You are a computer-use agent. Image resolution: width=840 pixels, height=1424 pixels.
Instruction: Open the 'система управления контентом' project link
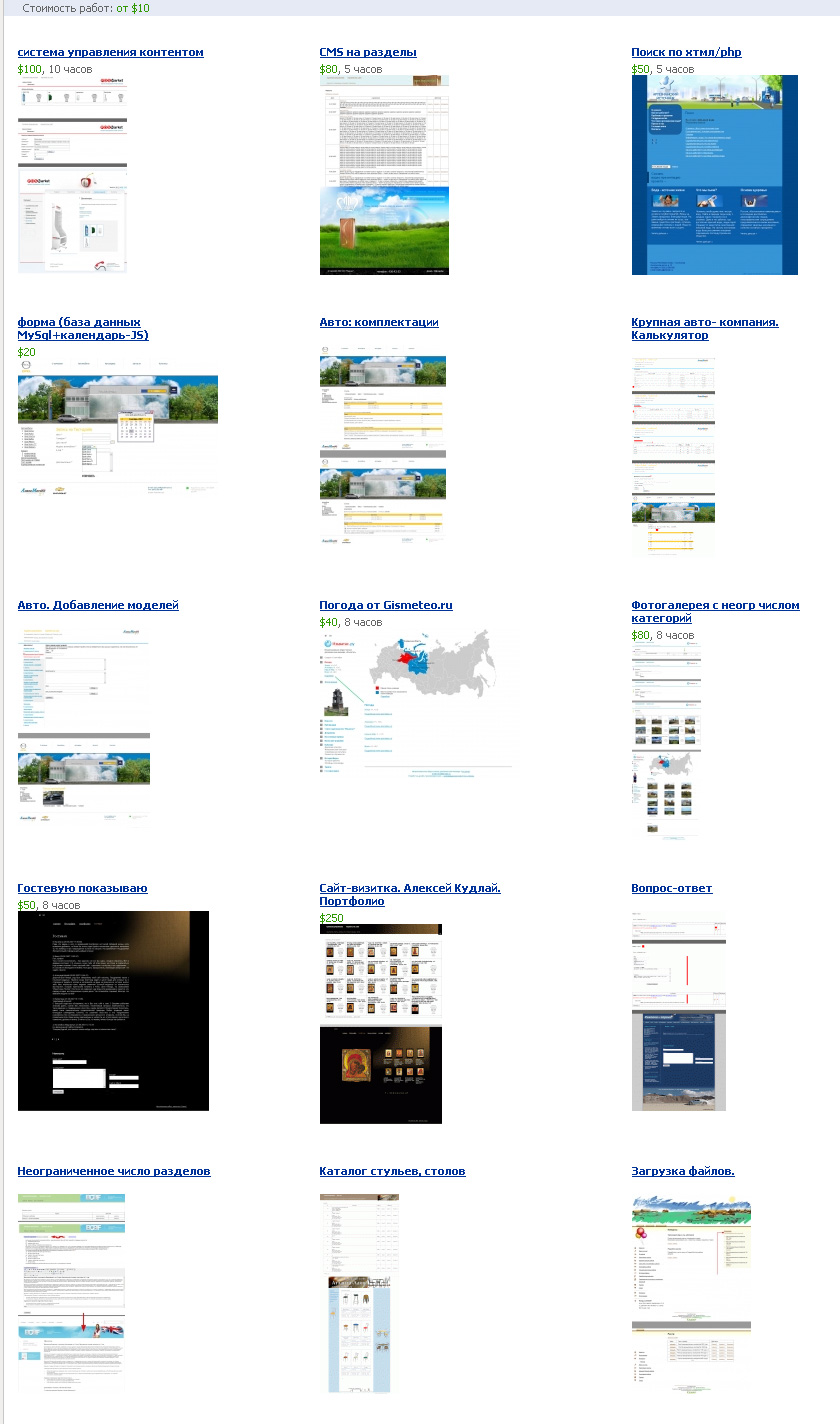pos(111,52)
